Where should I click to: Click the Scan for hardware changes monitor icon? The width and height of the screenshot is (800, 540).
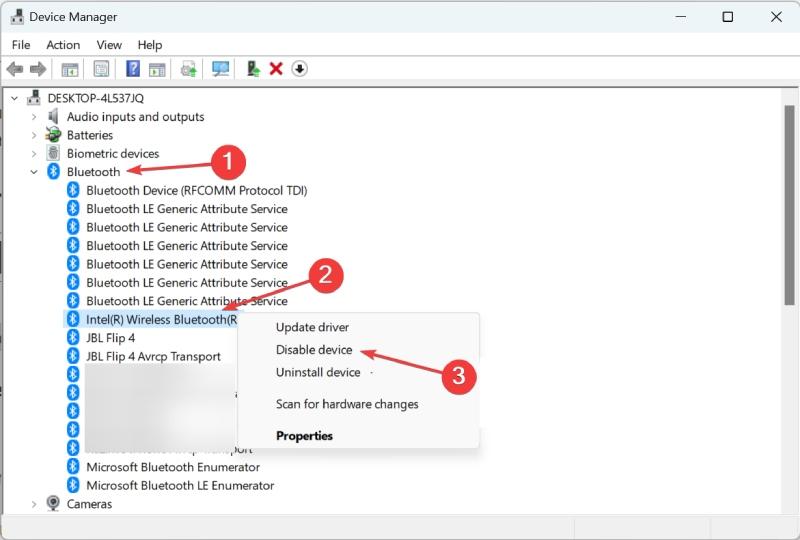220,68
